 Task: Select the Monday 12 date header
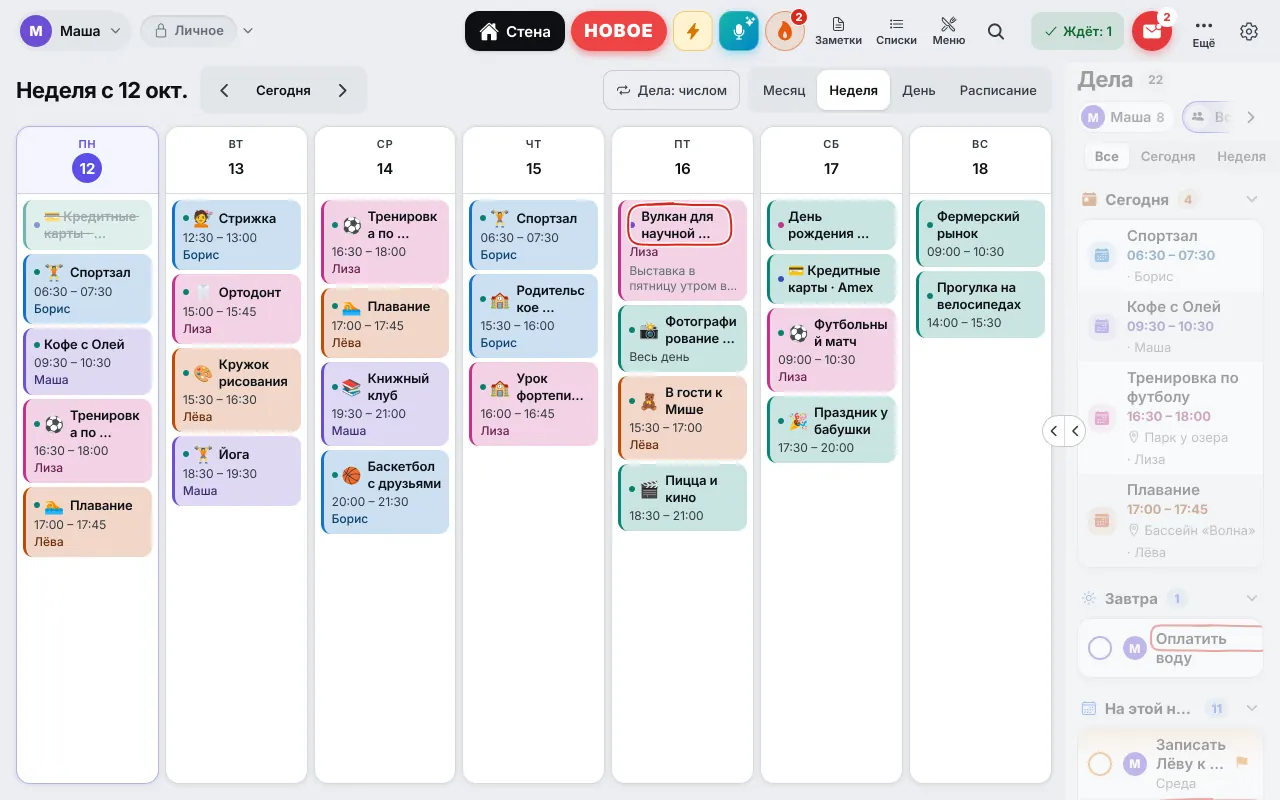(87, 160)
